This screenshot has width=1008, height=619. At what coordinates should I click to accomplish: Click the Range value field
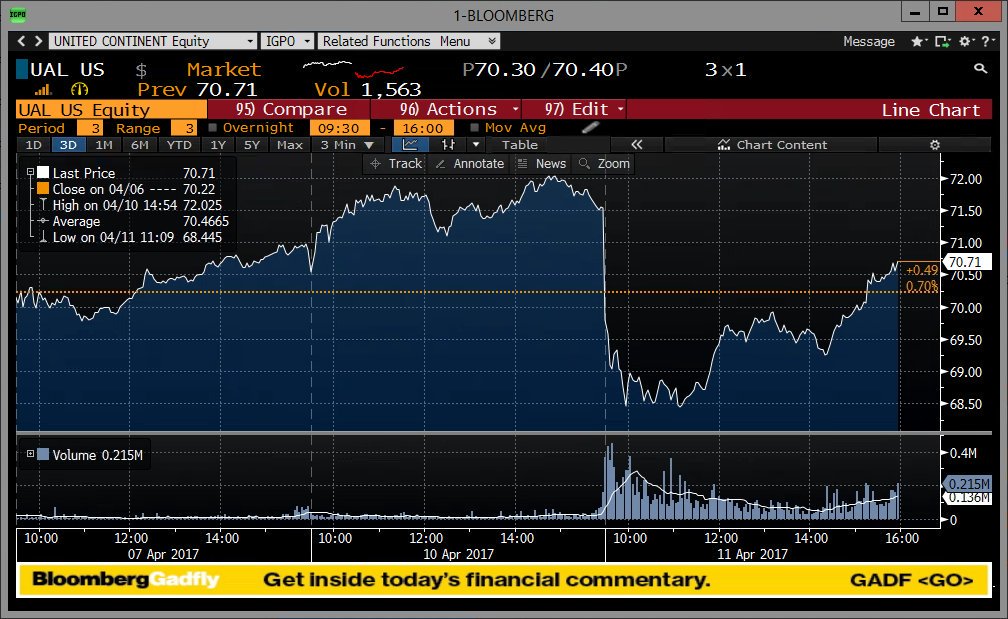pos(184,128)
